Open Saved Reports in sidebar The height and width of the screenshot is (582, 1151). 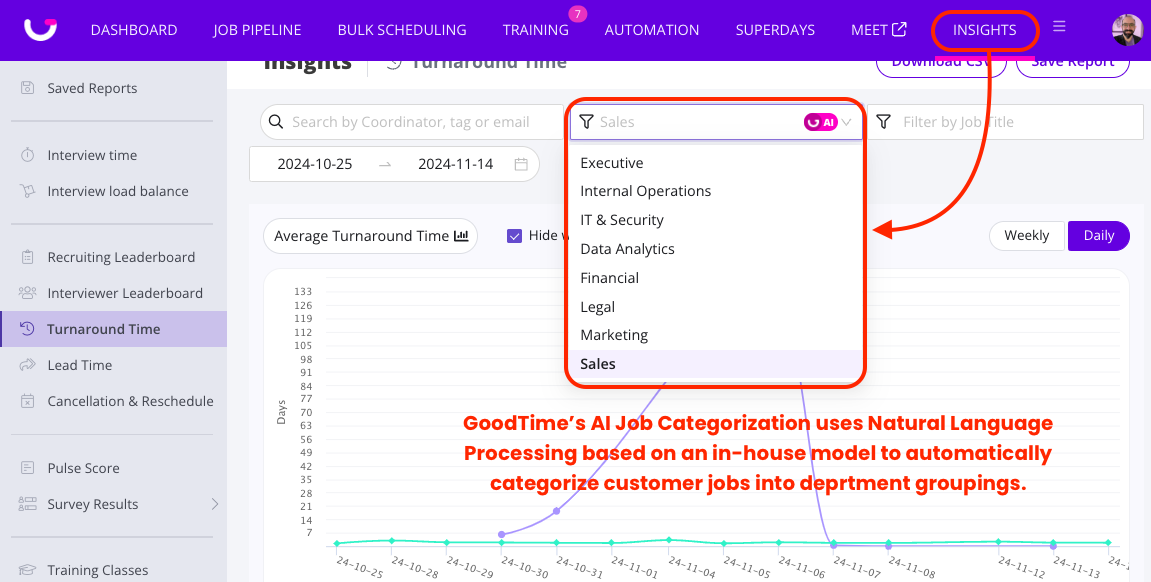tap(92, 88)
